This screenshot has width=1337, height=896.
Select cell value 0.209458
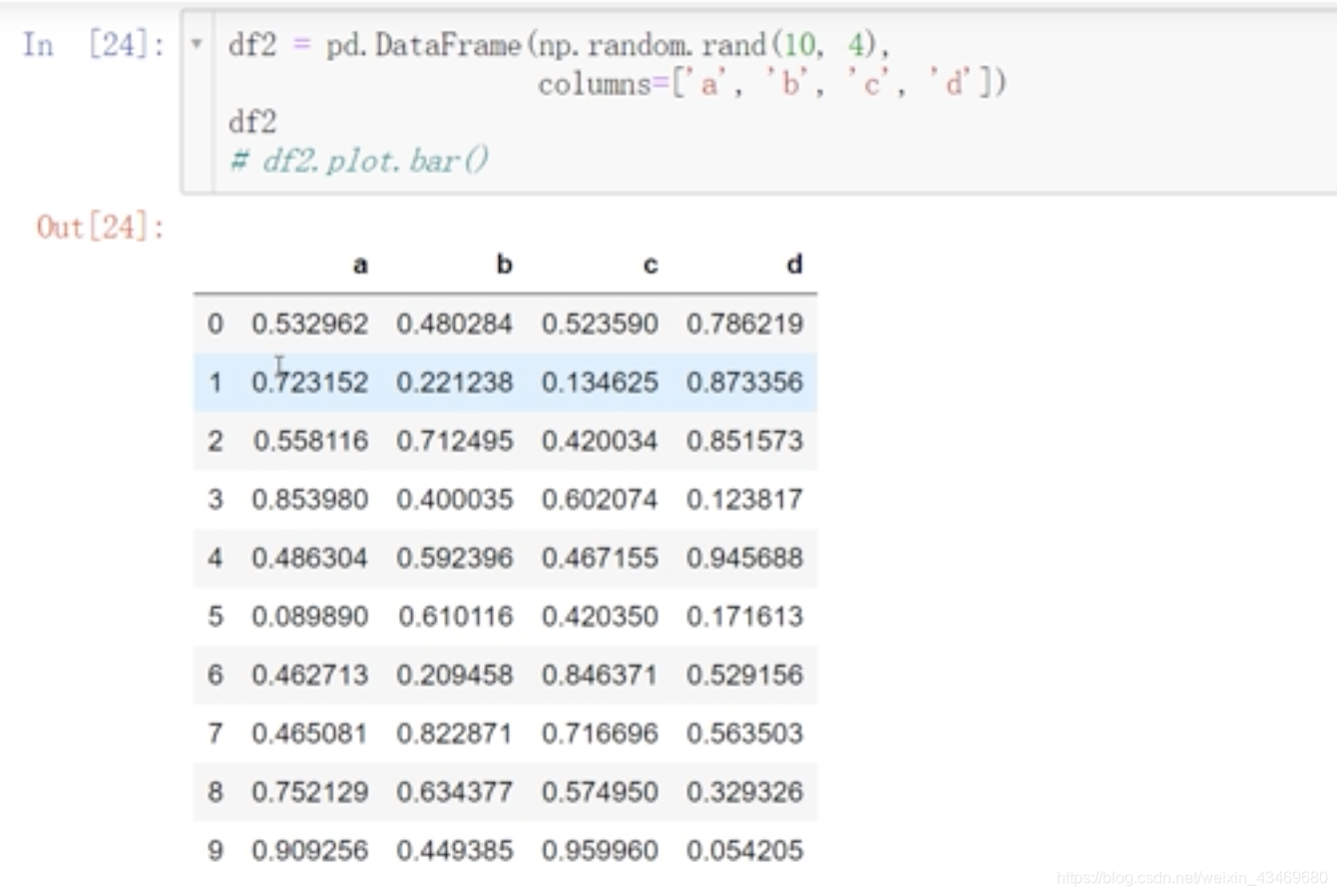click(x=455, y=674)
